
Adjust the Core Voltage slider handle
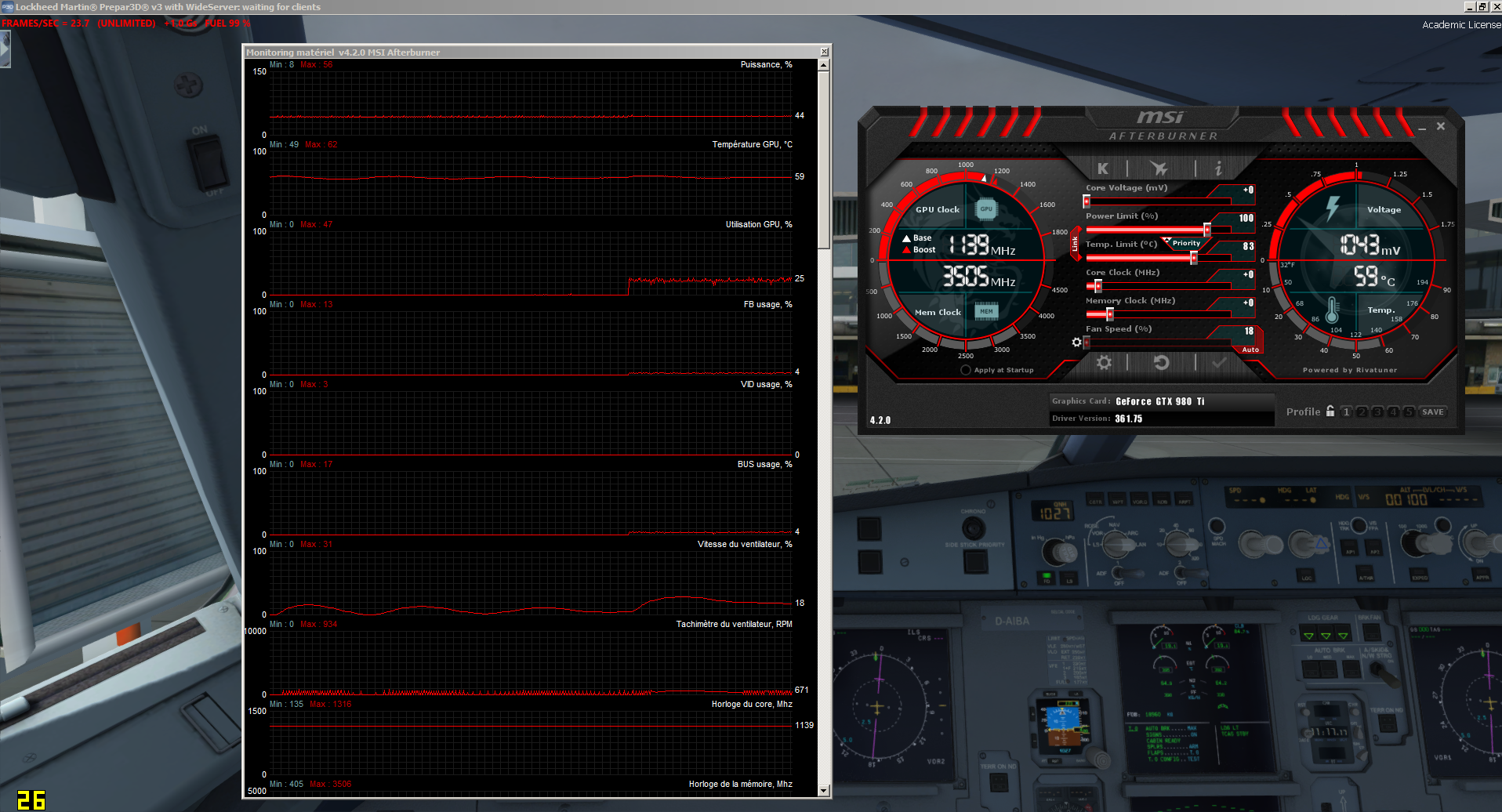pyautogui.click(x=1087, y=201)
